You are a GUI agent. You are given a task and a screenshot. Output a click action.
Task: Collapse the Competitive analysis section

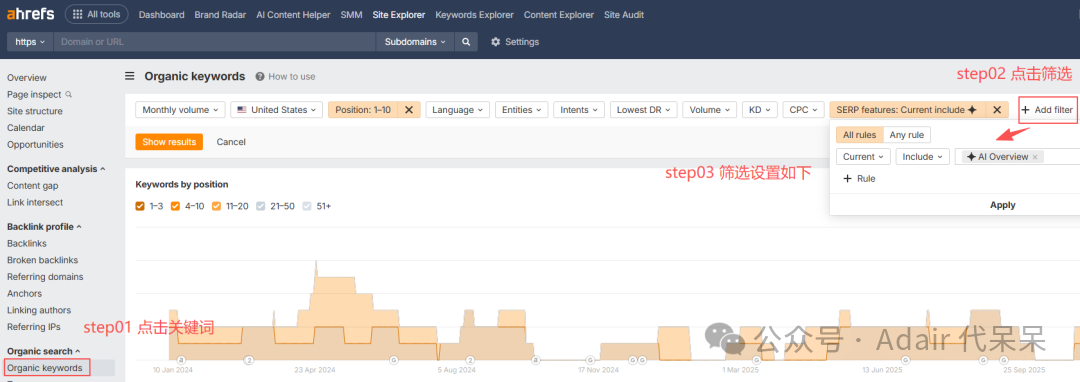coord(56,169)
